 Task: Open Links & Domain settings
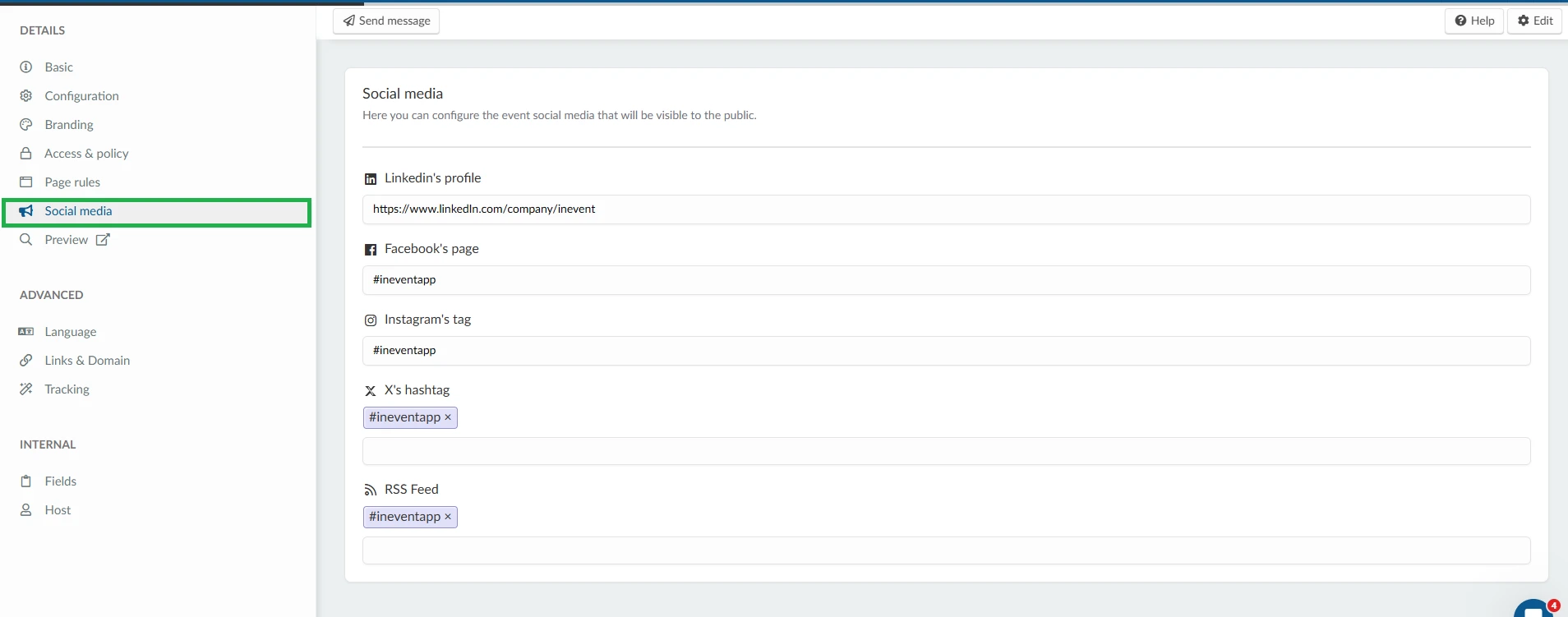click(x=87, y=361)
